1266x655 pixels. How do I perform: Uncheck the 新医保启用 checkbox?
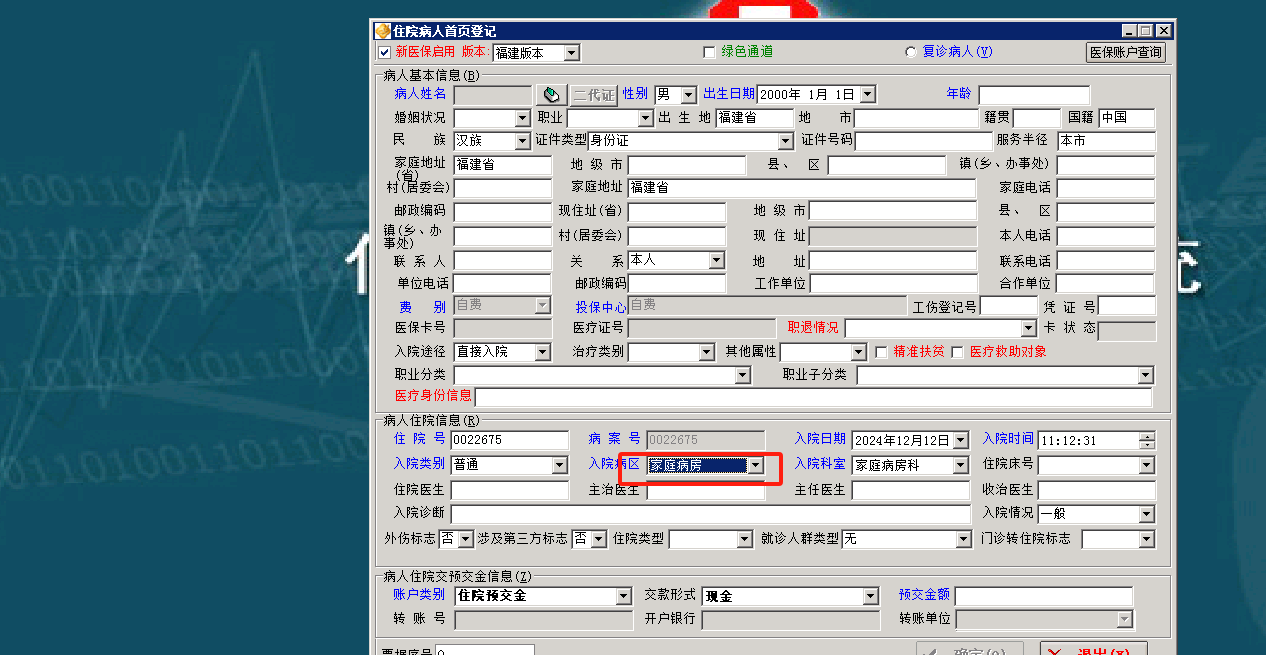pos(384,52)
